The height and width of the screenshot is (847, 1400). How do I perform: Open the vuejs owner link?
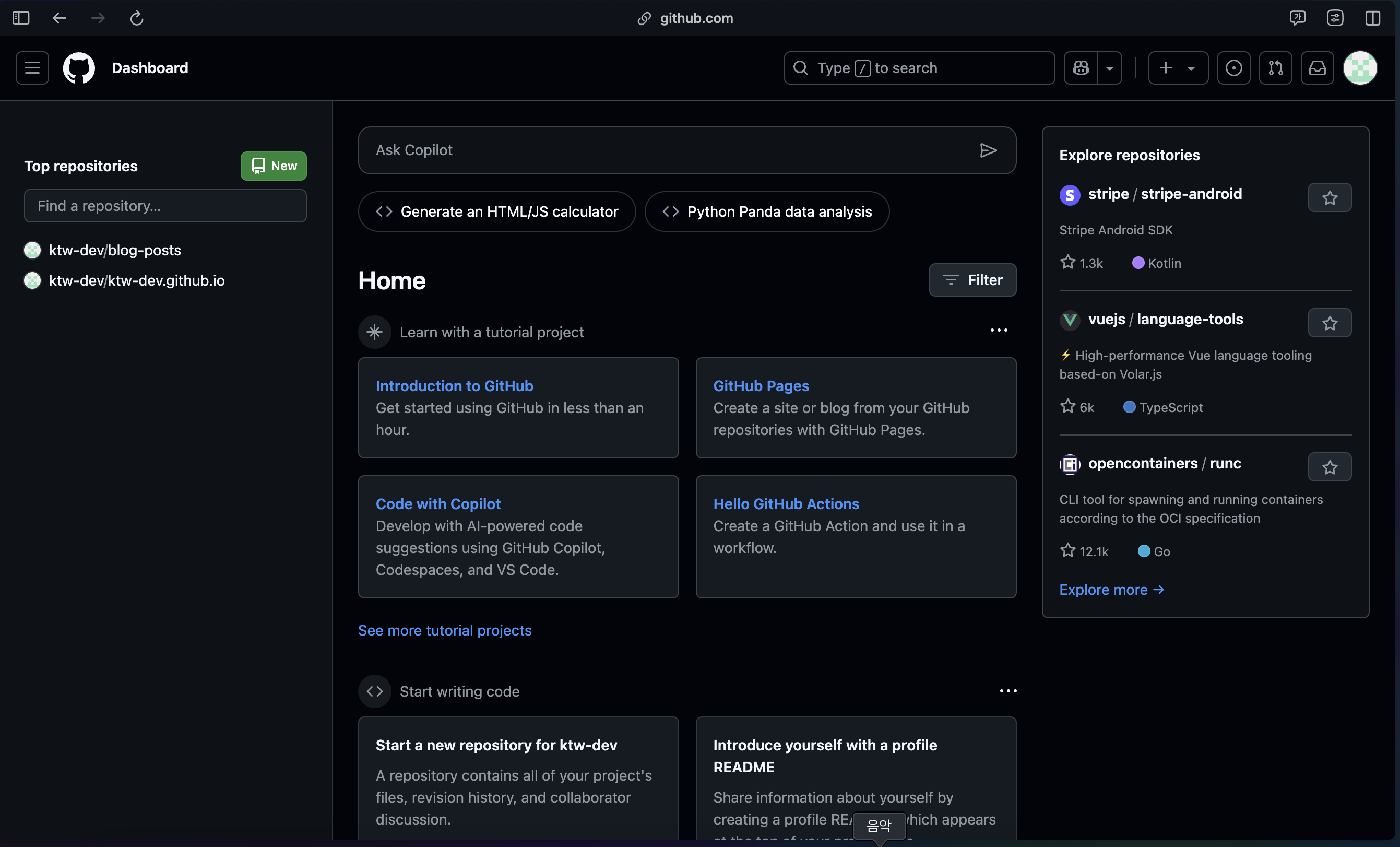point(1106,320)
